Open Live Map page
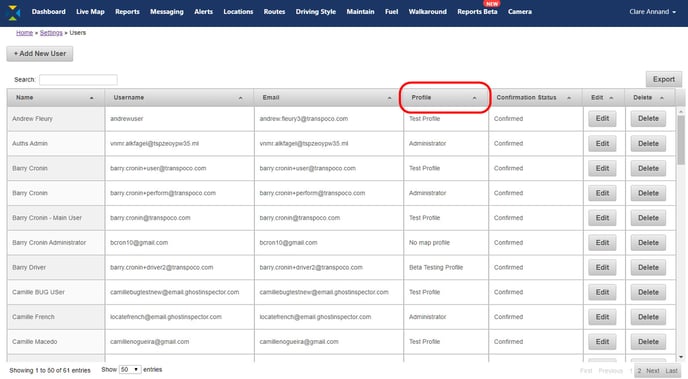 (90, 12)
